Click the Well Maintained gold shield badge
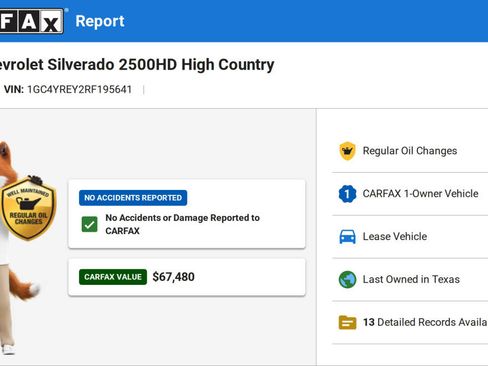The height and width of the screenshot is (366, 488). point(28,208)
